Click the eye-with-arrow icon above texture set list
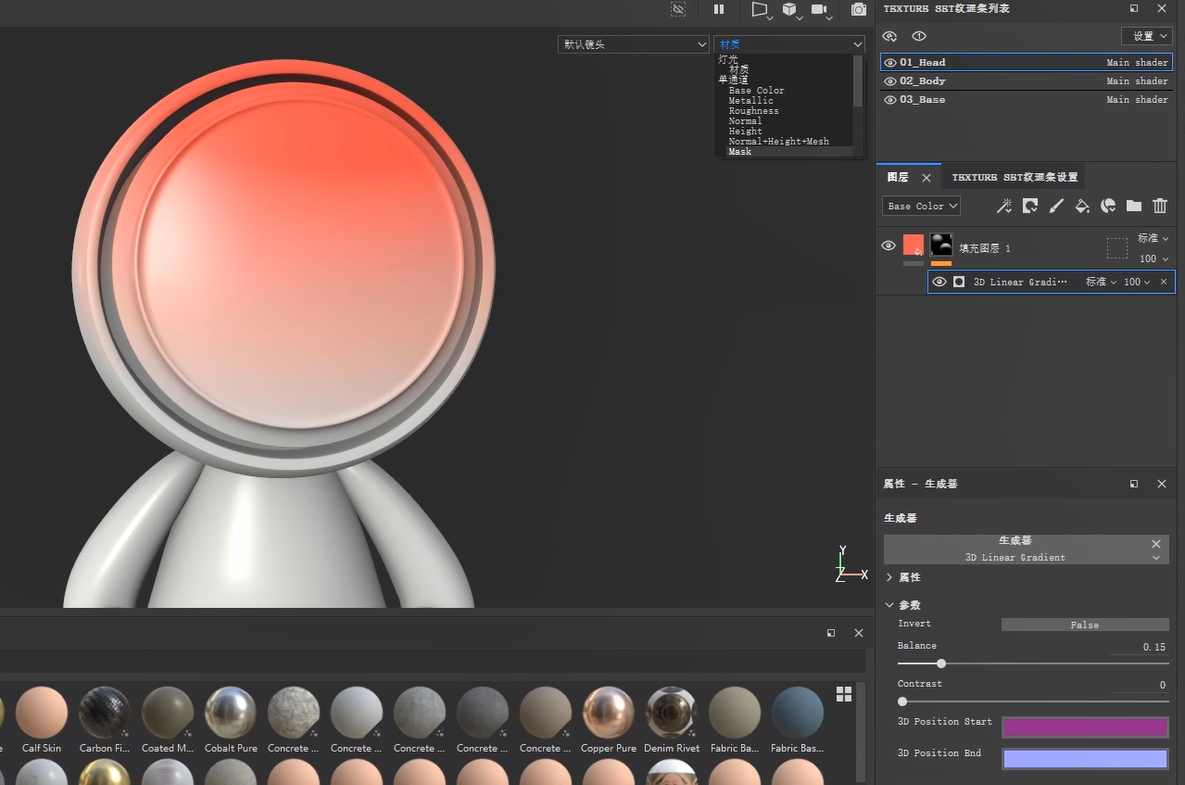1185x785 pixels. point(890,36)
